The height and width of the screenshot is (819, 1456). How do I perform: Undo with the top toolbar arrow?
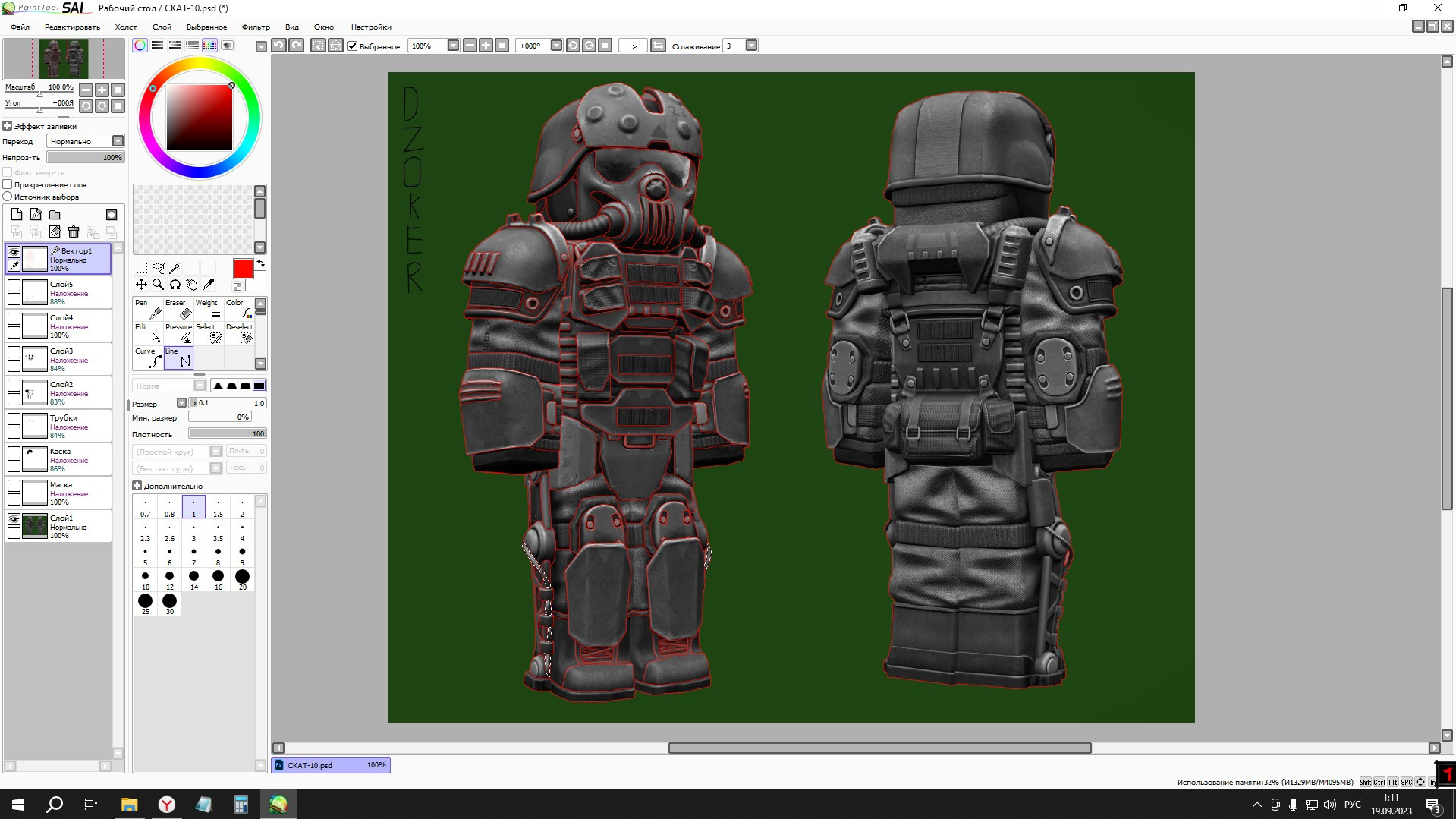(278, 46)
